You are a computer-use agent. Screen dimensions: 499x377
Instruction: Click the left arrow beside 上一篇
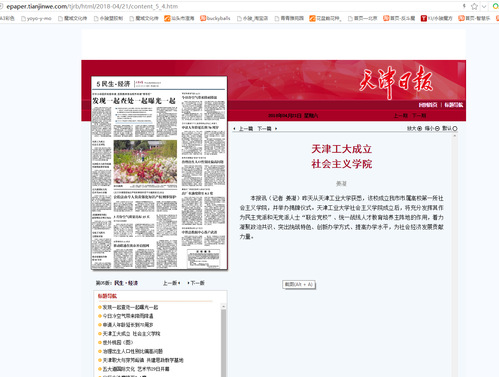[235, 129]
